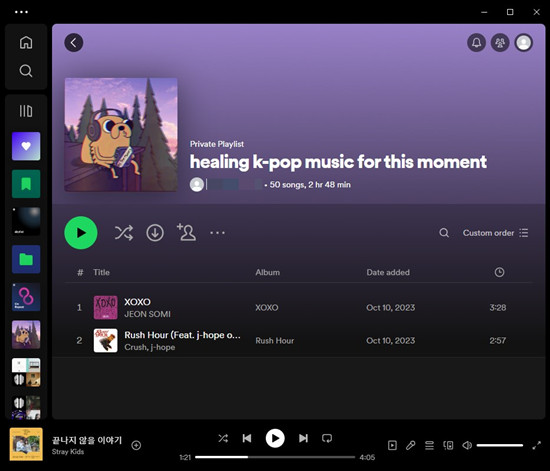
Task: Open the now playing song title
Action: point(87,440)
